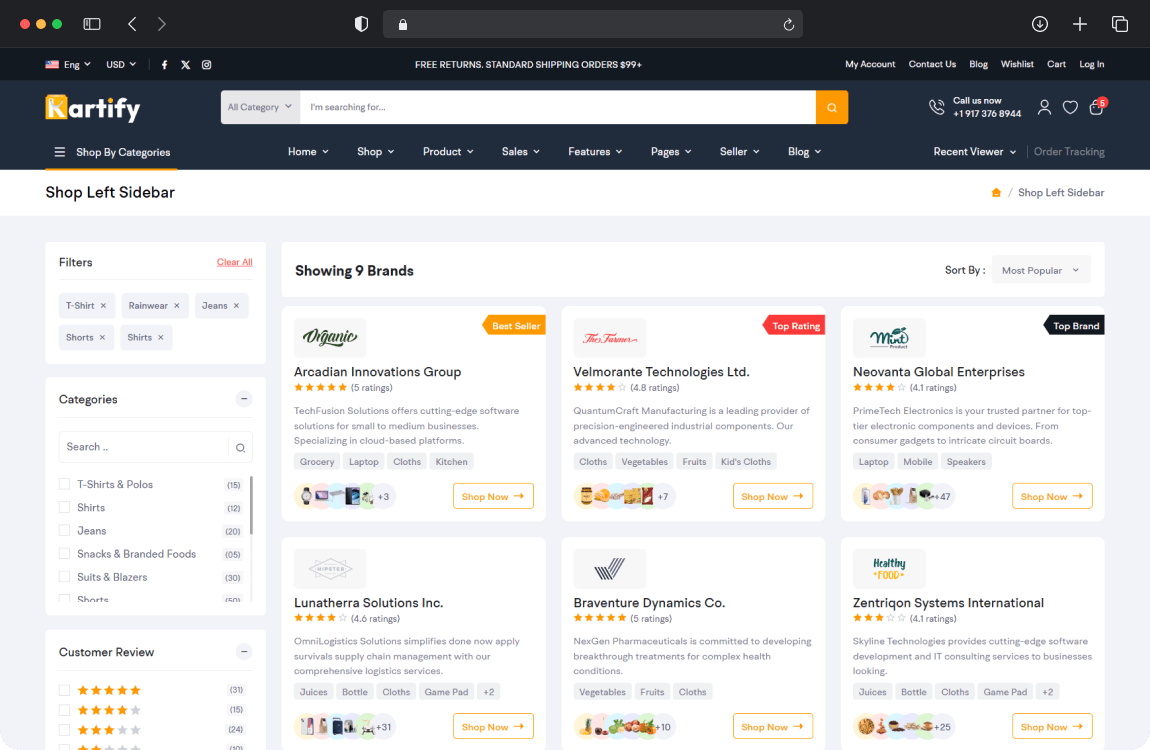Open the USD currency dropdown

tap(121, 65)
